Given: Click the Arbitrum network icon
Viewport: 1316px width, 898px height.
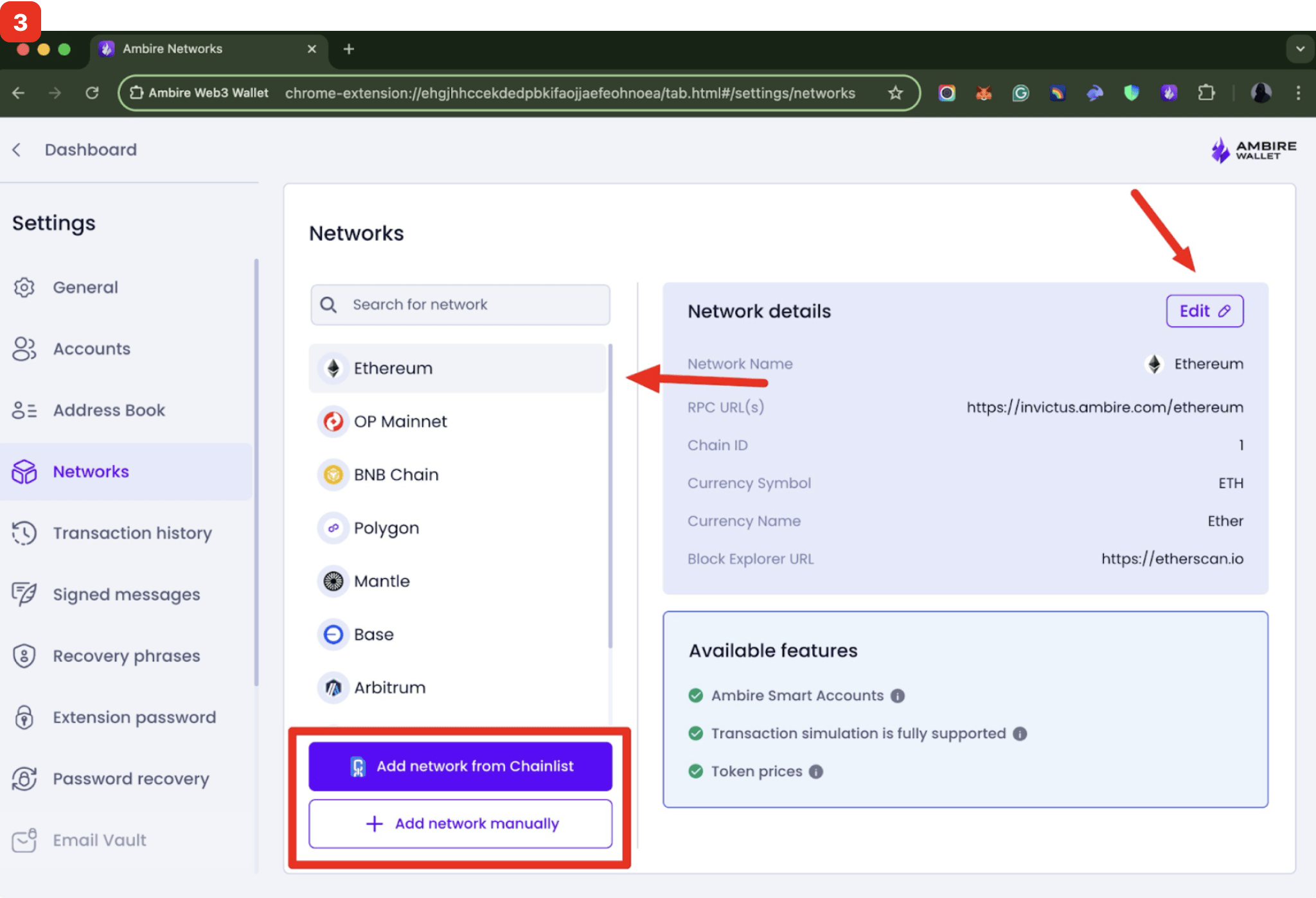Looking at the screenshot, I should (x=333, y=687).
